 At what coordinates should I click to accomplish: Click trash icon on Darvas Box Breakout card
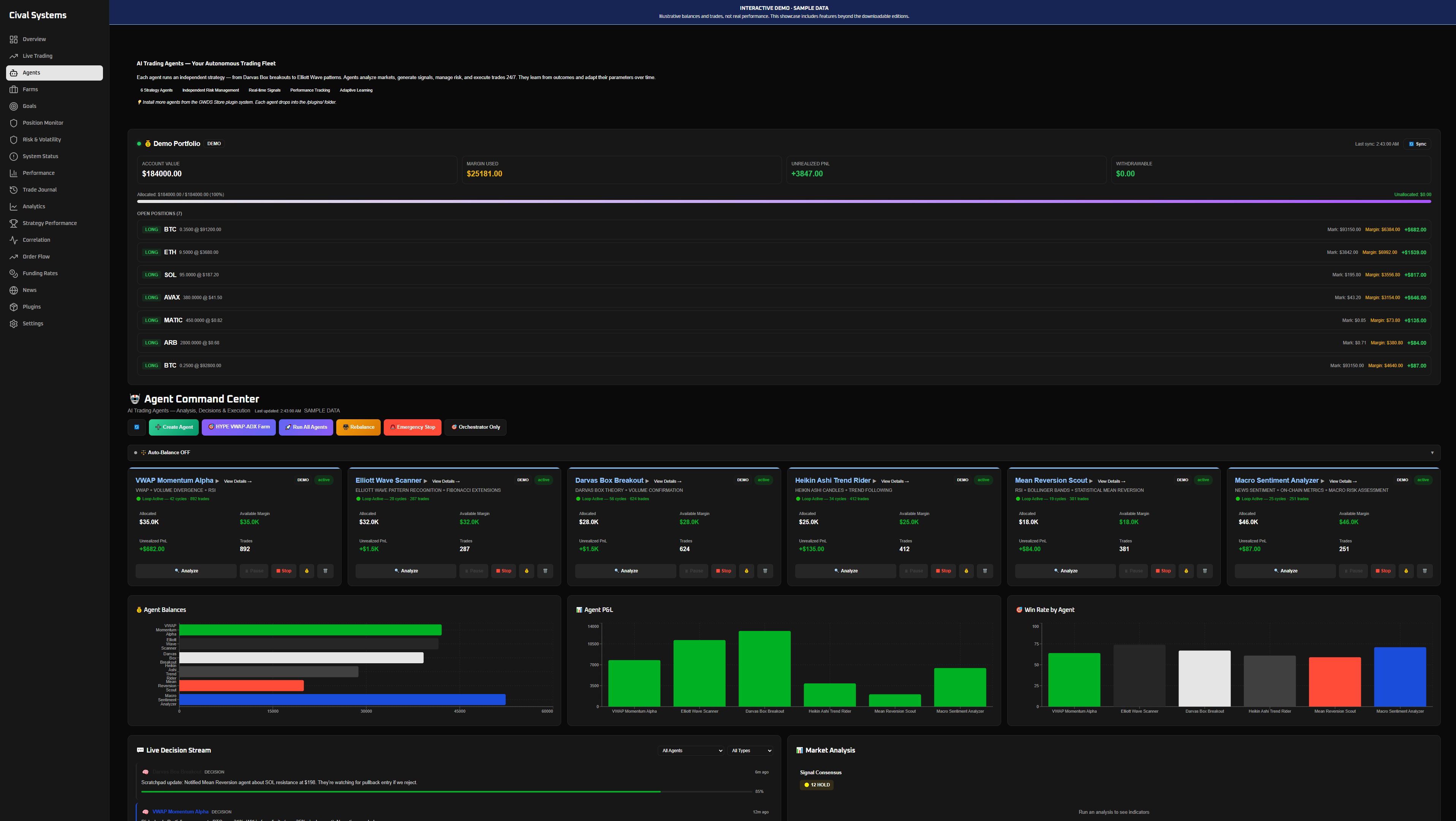(x=765, y=571)
